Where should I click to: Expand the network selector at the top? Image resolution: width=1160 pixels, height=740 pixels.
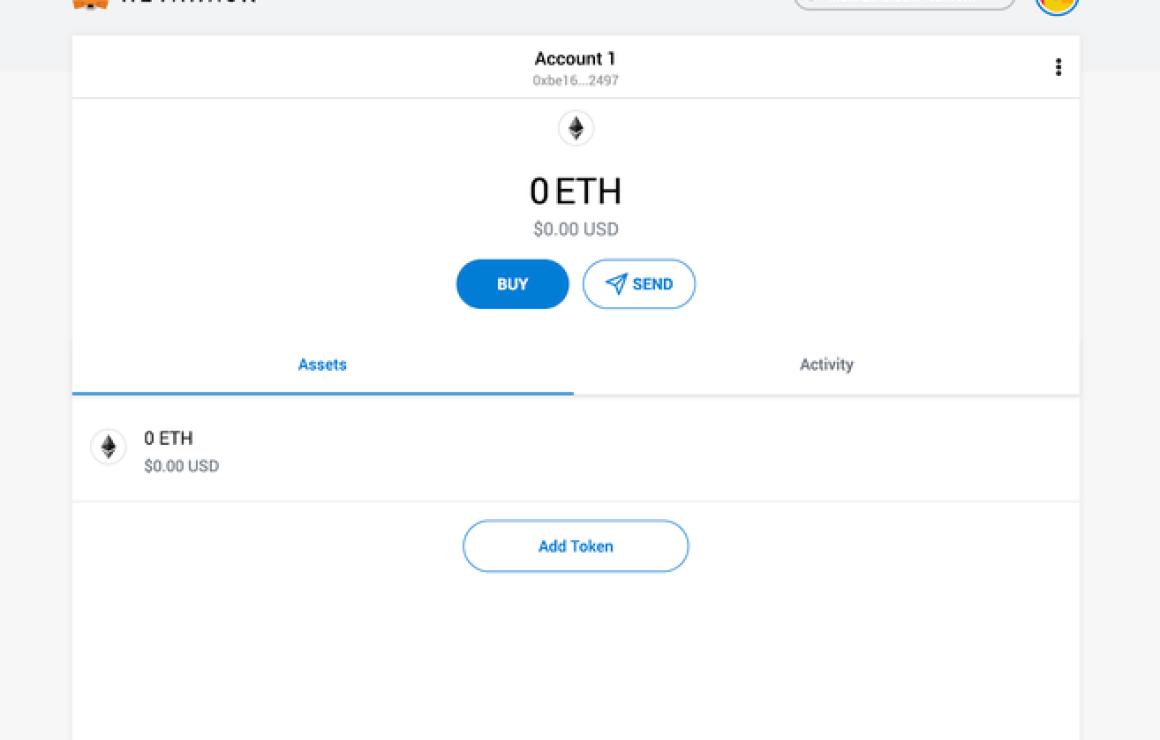tap(904, 4)
